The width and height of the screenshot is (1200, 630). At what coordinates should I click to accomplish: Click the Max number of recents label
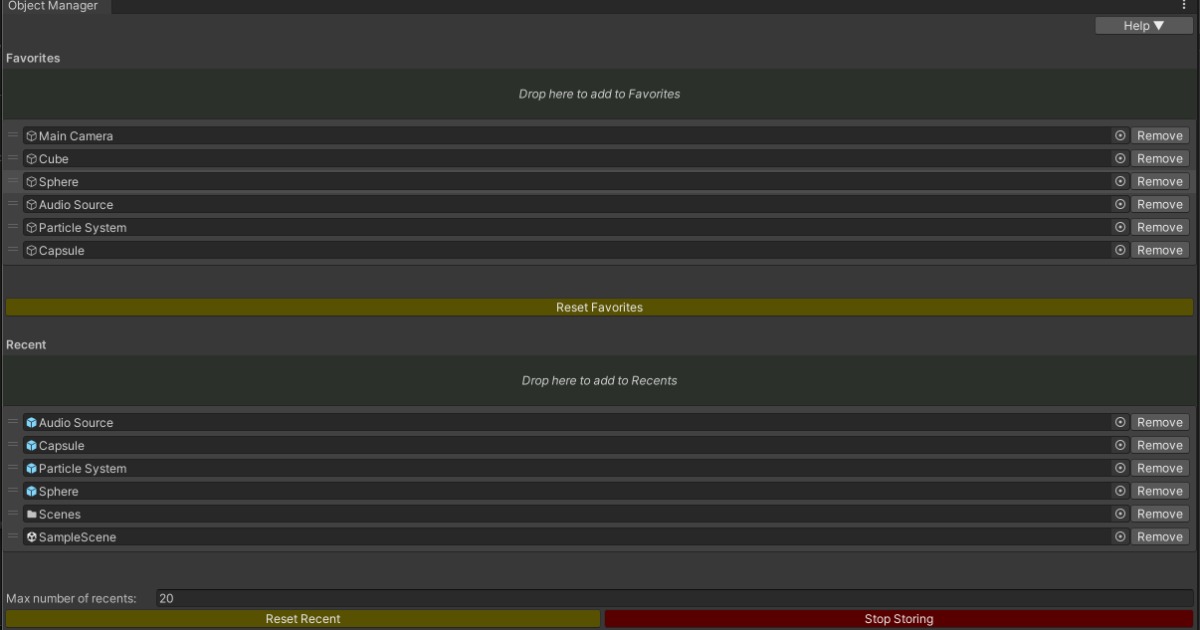(71, 599)
